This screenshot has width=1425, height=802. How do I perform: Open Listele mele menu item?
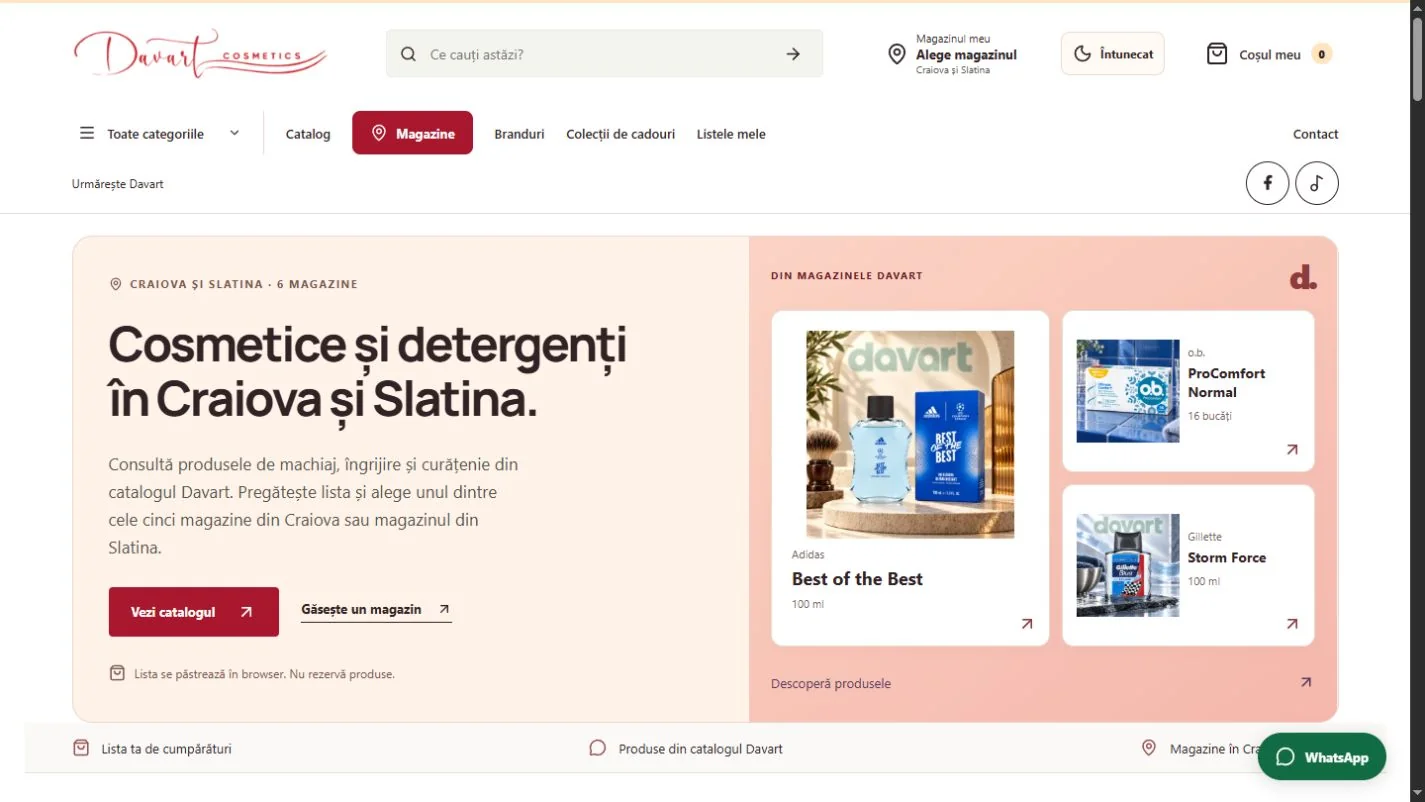pos(731,134)
